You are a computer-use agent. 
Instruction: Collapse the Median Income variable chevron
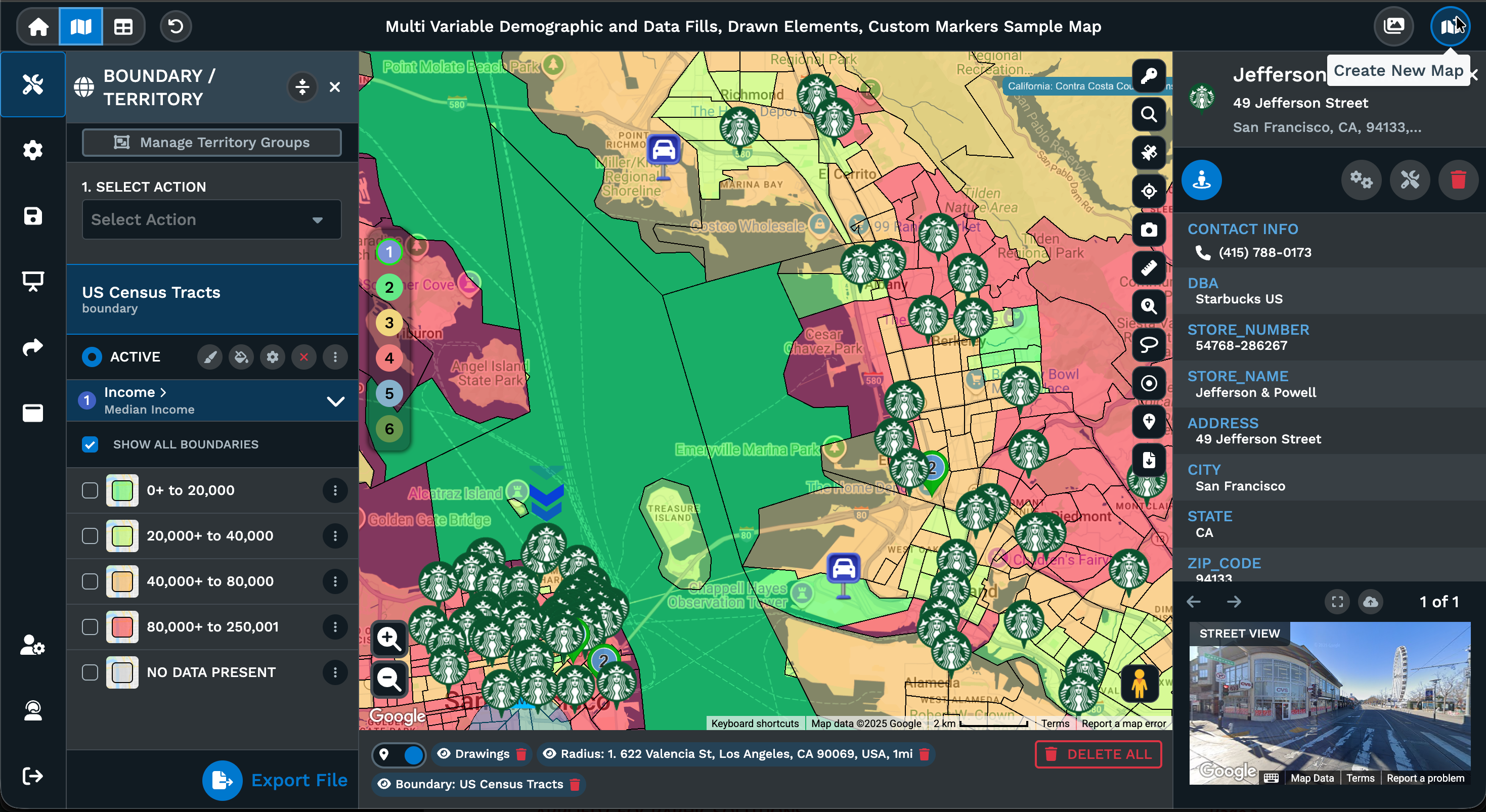pos(335,401)
